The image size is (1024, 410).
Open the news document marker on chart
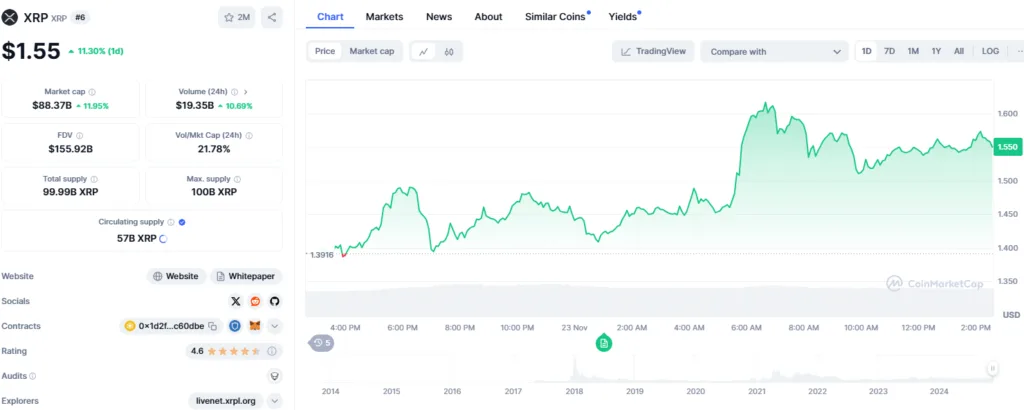pos(603,342)
